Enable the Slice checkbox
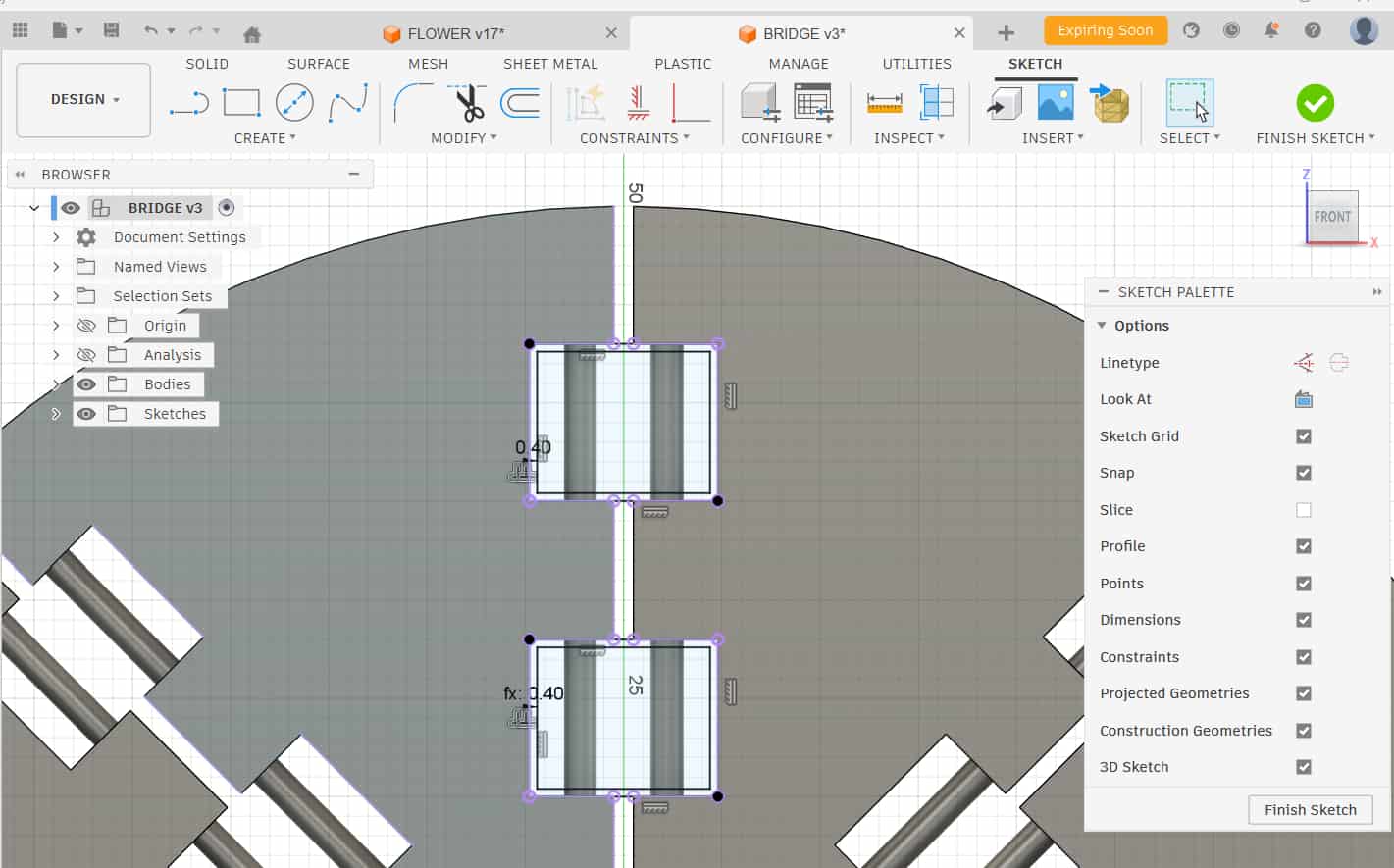This screenshot has width=1394, height=868. pyautogui.click(x=1303, y=510)
